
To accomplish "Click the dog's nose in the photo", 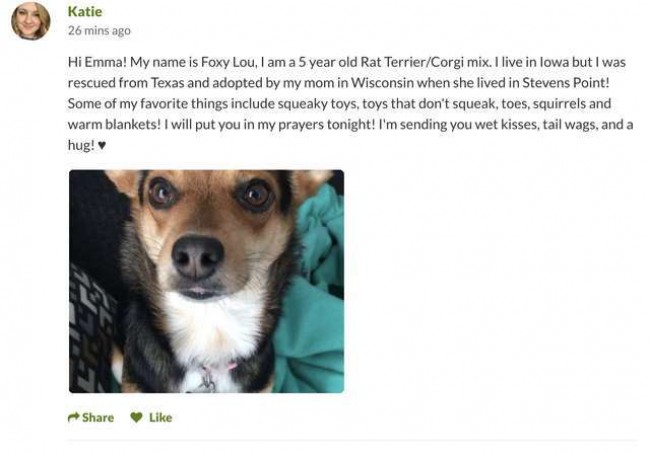I will pos(198,257).
